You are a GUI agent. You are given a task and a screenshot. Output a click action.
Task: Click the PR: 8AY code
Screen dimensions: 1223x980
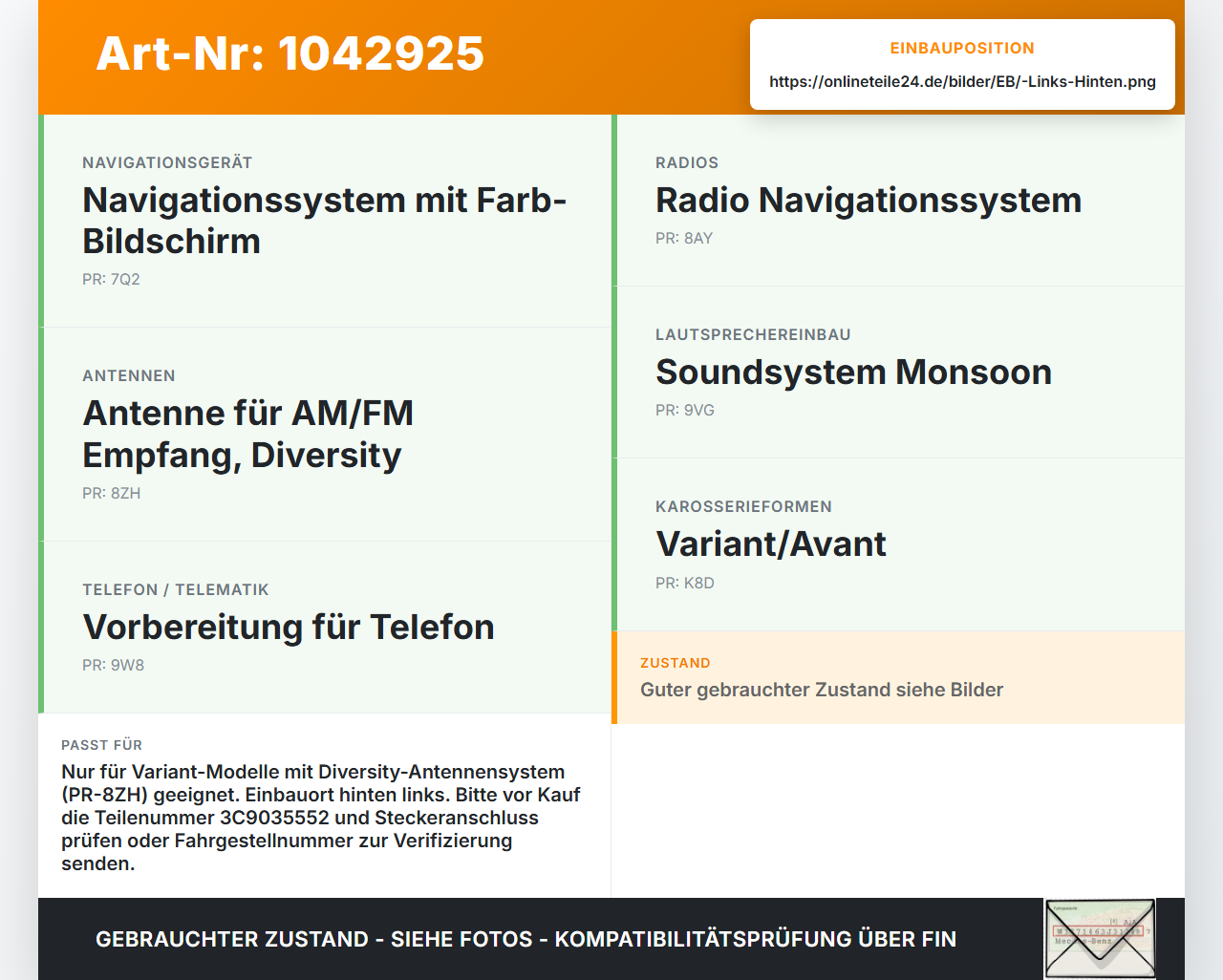(684, 238)
